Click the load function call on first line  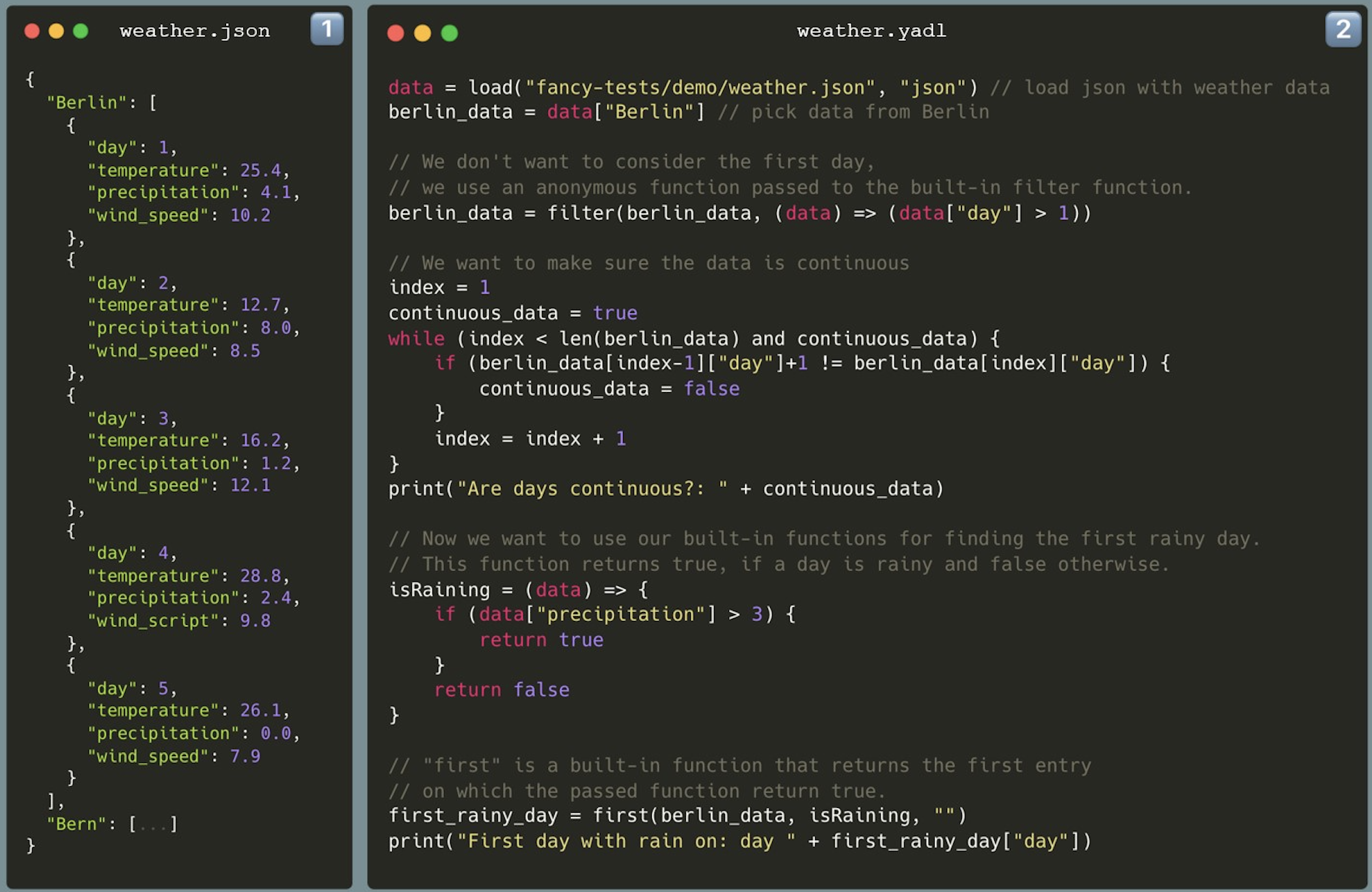pos(490,87)
